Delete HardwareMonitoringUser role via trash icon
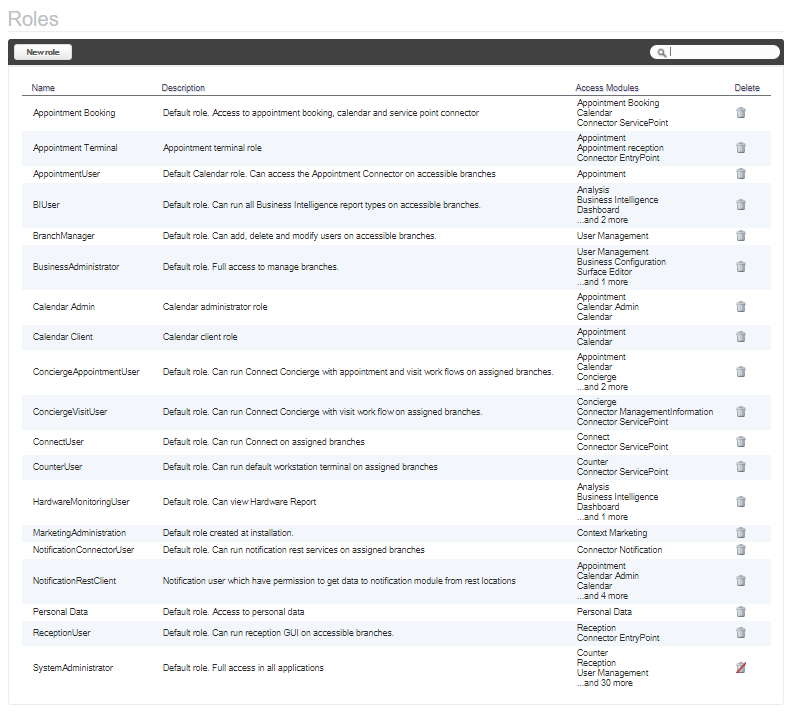791x712 pixels. pyautogui.click(x=741, y=502)
